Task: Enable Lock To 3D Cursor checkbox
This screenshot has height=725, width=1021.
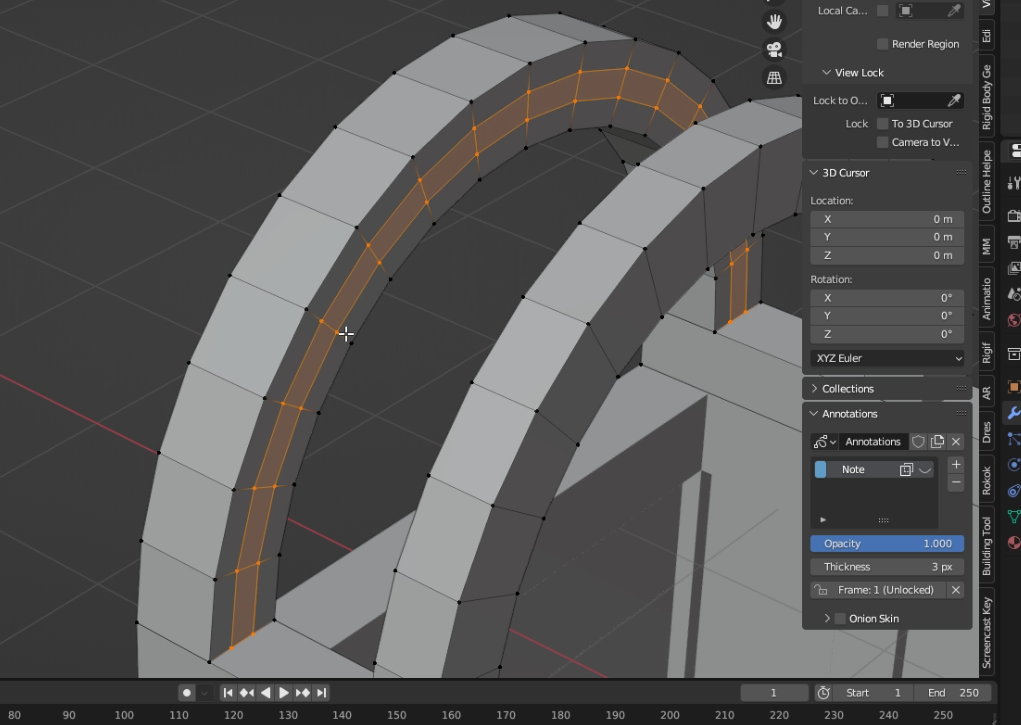Action: coord(882,123)
